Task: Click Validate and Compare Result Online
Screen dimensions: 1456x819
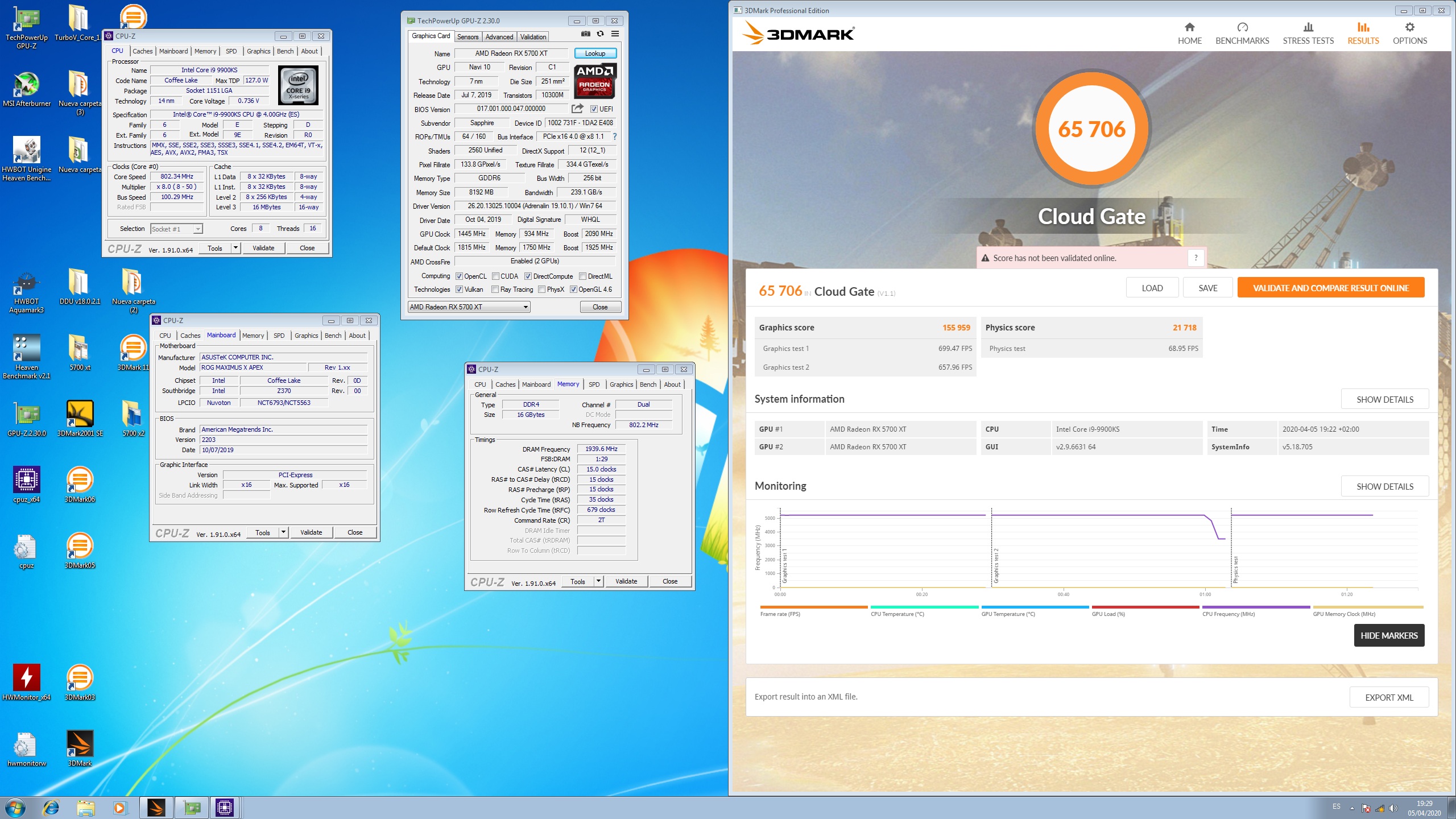Action: point(1330,288)
